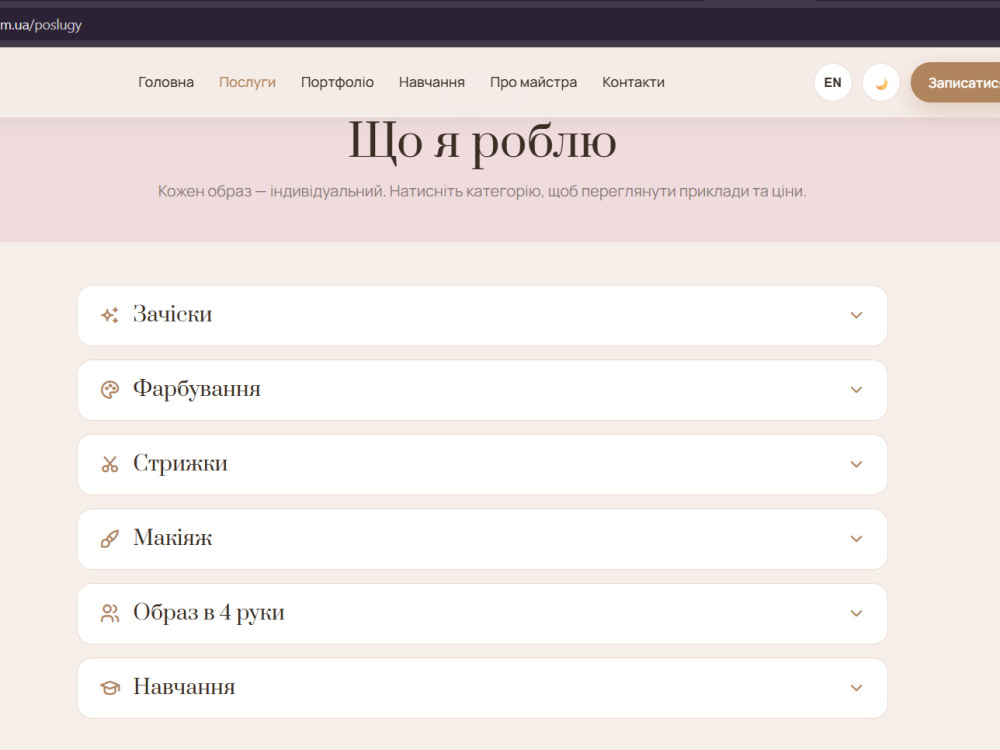Navigate to Контакти

tap(633, 82)
